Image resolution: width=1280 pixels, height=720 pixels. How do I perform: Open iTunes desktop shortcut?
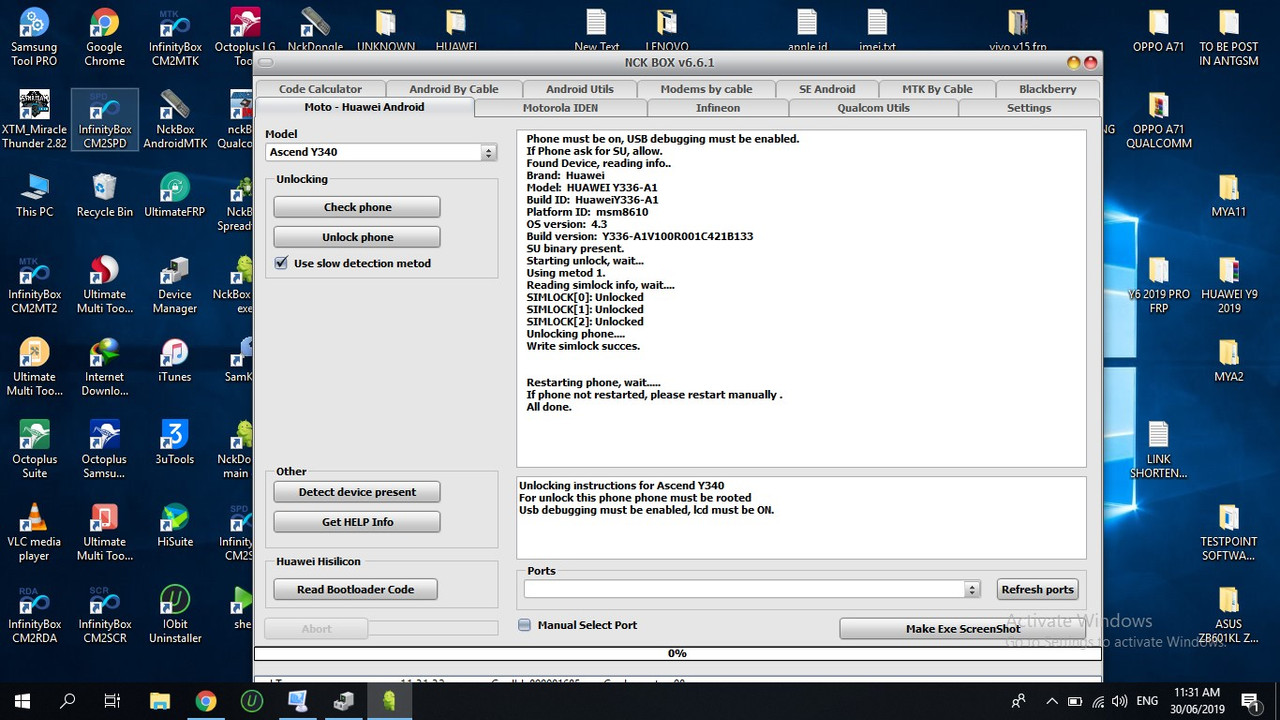pos(175,360)
